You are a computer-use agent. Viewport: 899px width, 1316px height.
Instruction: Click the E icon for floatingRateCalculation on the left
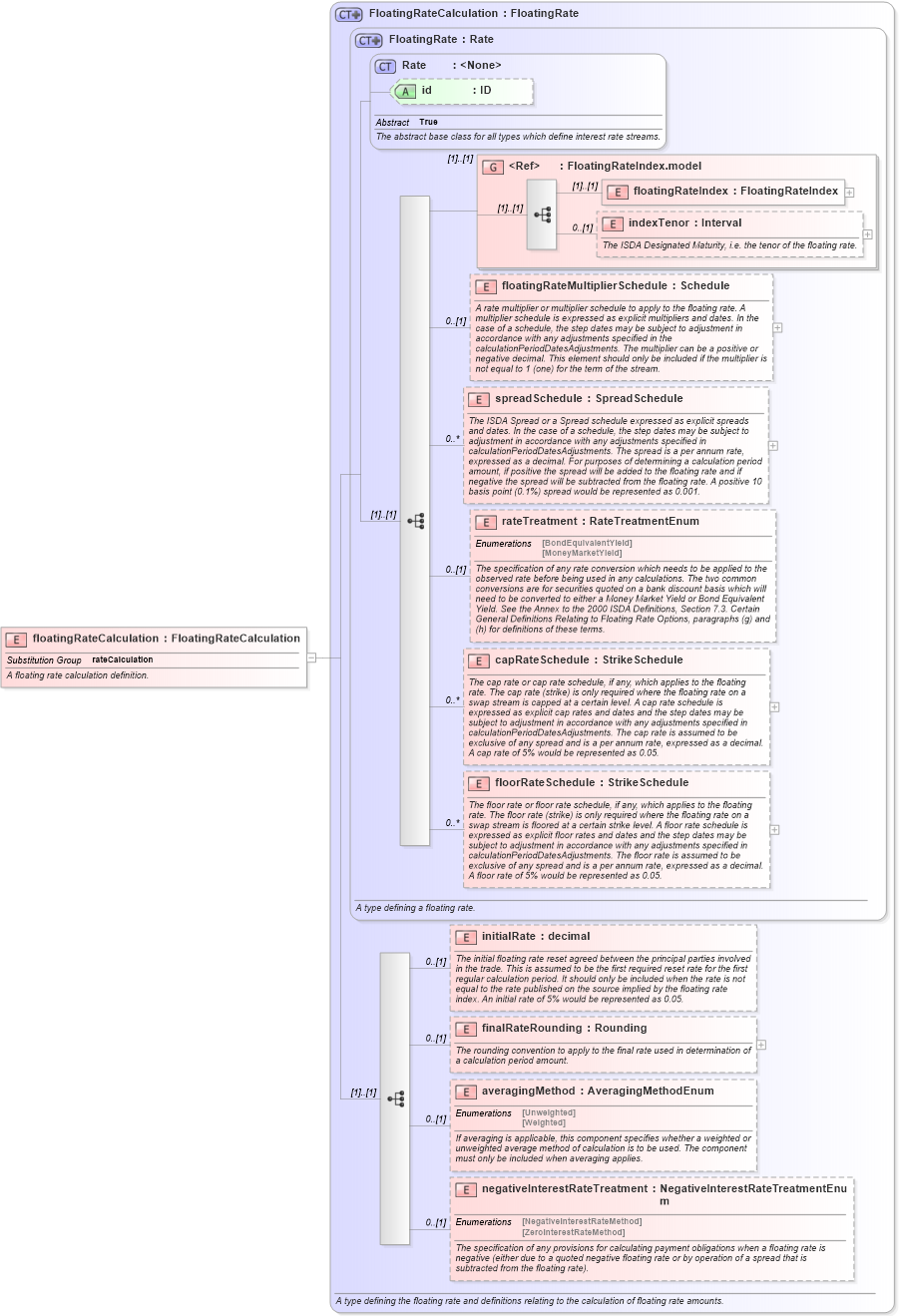(15, 639)
